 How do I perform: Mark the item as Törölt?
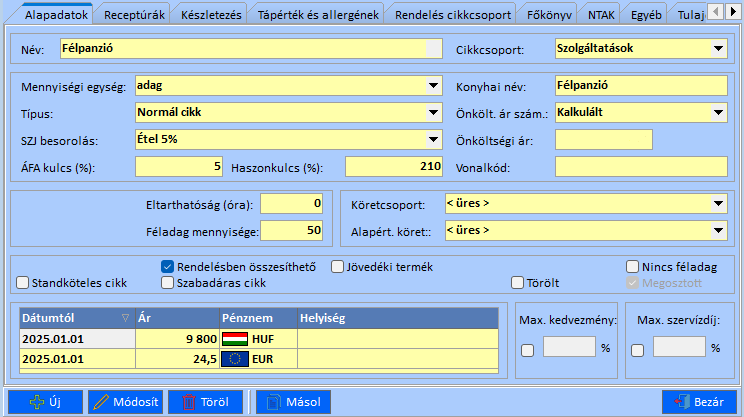point(517,283)
